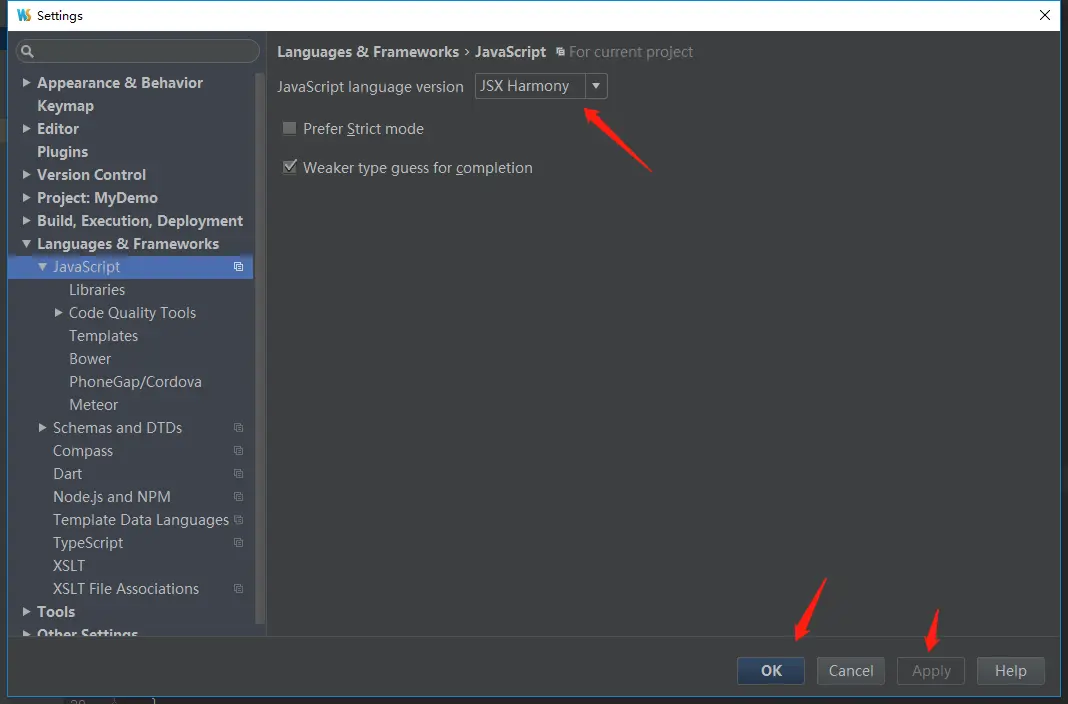Open Plugins settings
1068x704 pixels.
pyautogui.click(x=63, y=152)
